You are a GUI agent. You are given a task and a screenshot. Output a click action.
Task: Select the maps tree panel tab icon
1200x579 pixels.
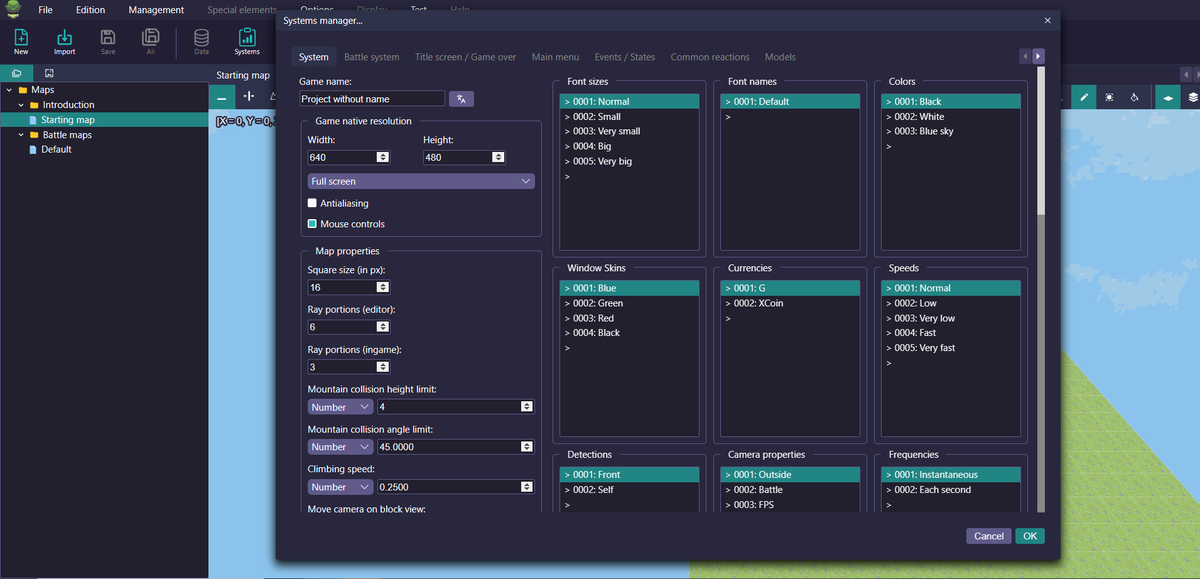(x=16, y=74)
